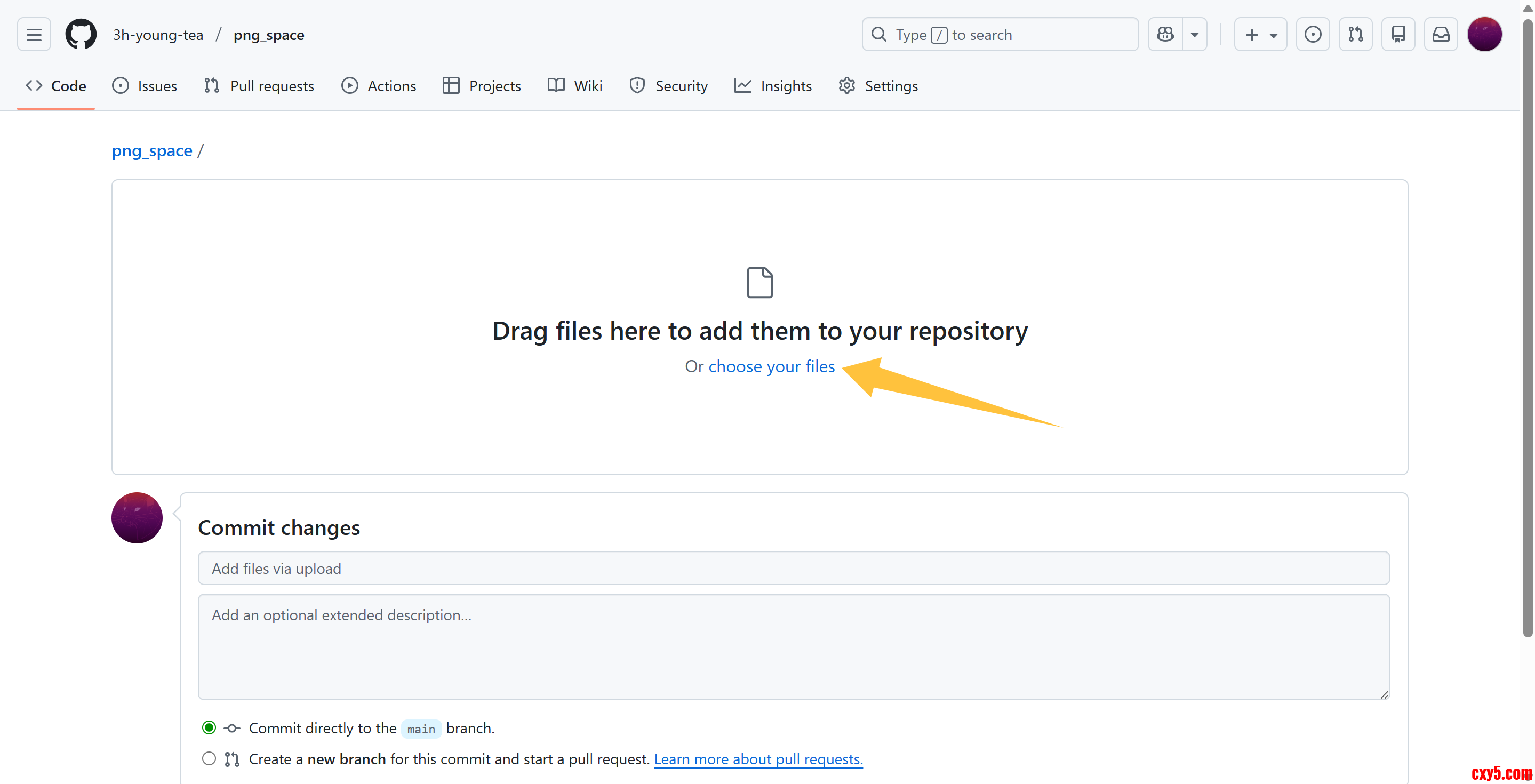Viewport: 1535px width, 784px height.
Task: Click the Type / to search box
Action: (x=1000, y=35)
